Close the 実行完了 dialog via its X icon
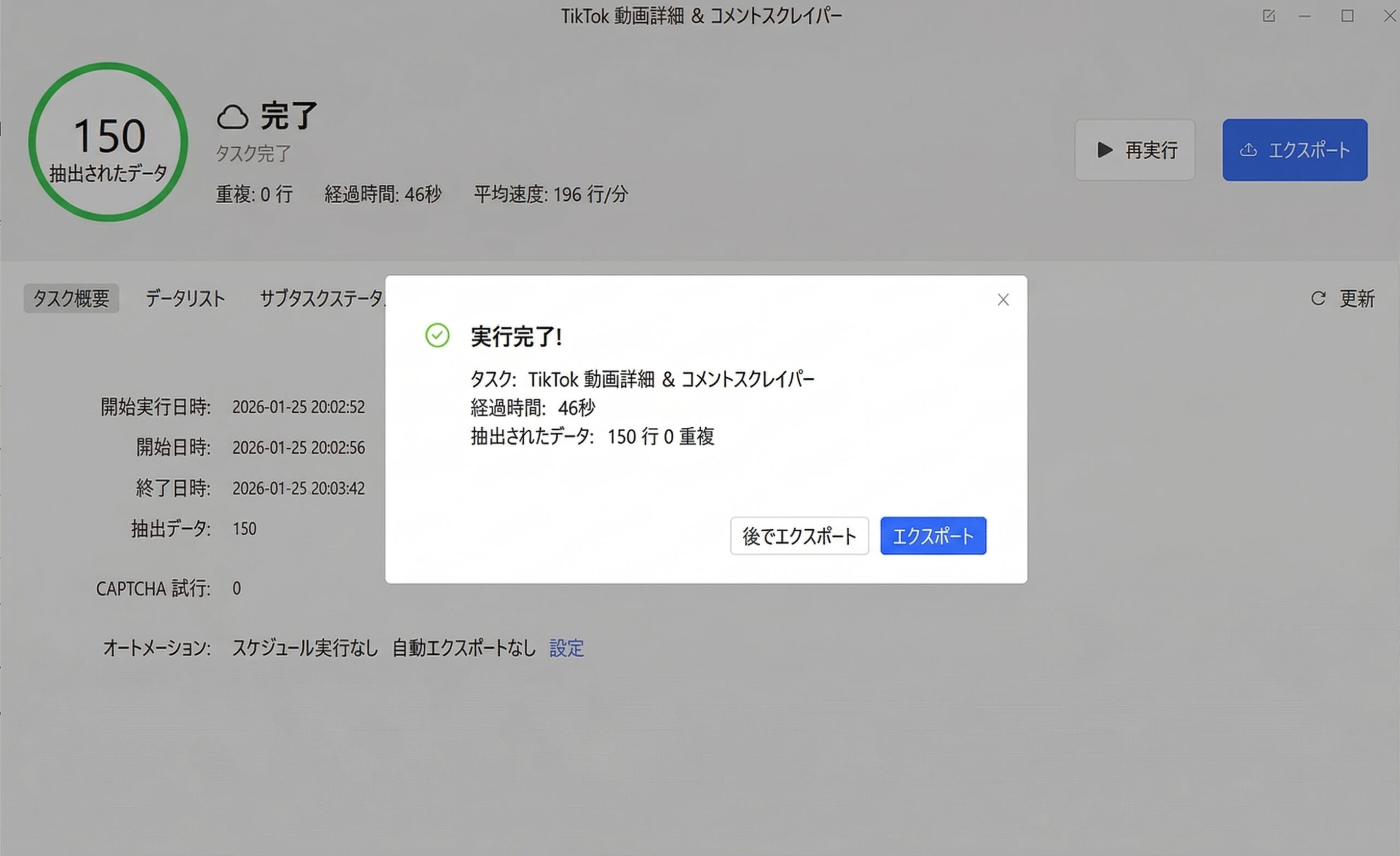This screenshot has height=856, width=1400. 1003,300
